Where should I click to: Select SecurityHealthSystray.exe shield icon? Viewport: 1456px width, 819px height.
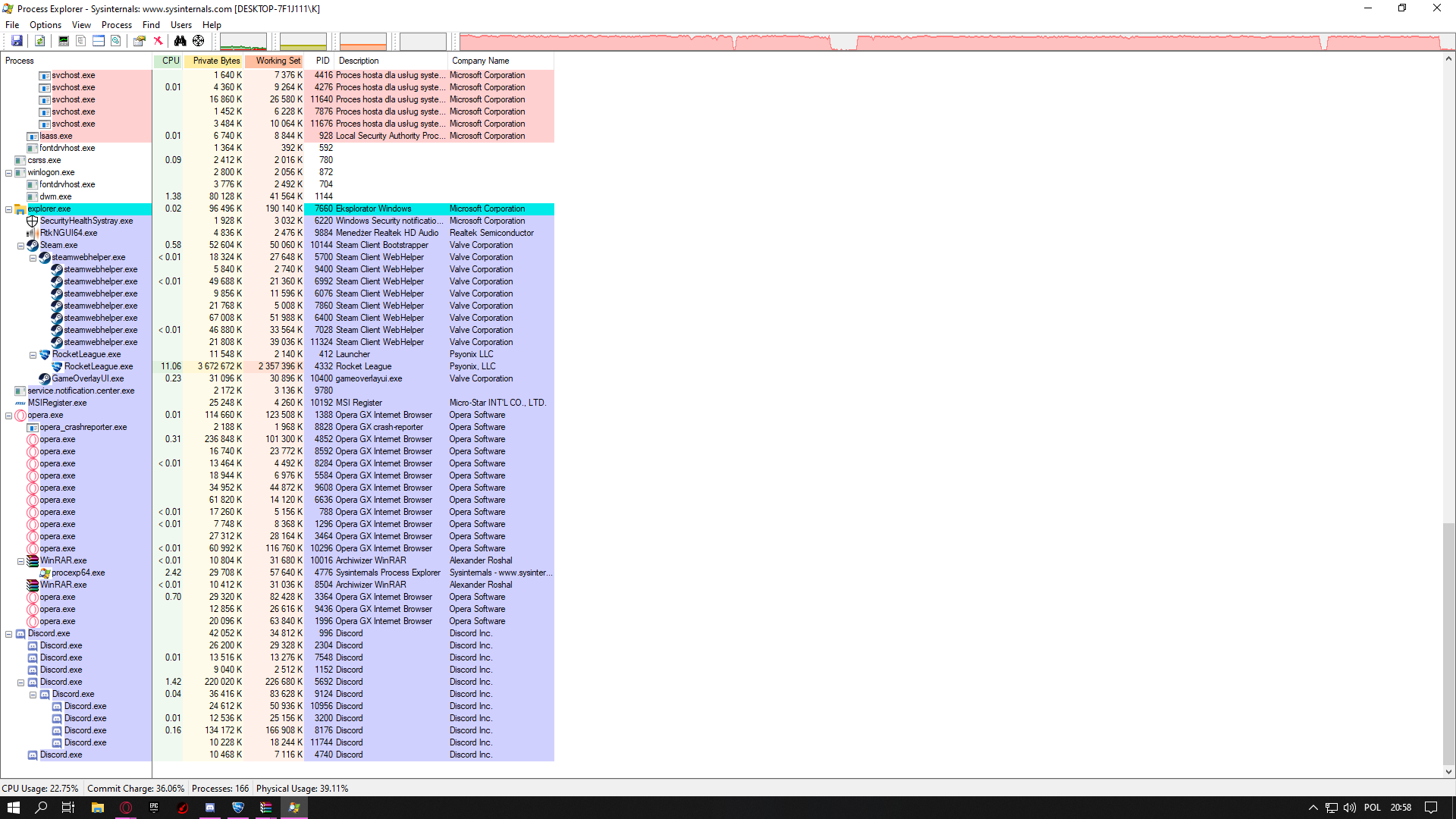33,221
